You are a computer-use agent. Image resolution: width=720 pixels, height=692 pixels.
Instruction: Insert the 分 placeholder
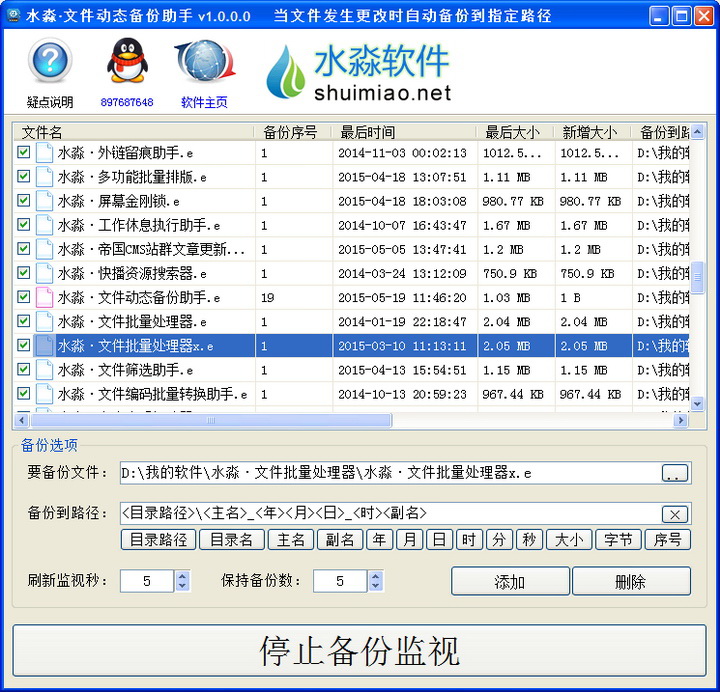(499, 540)
